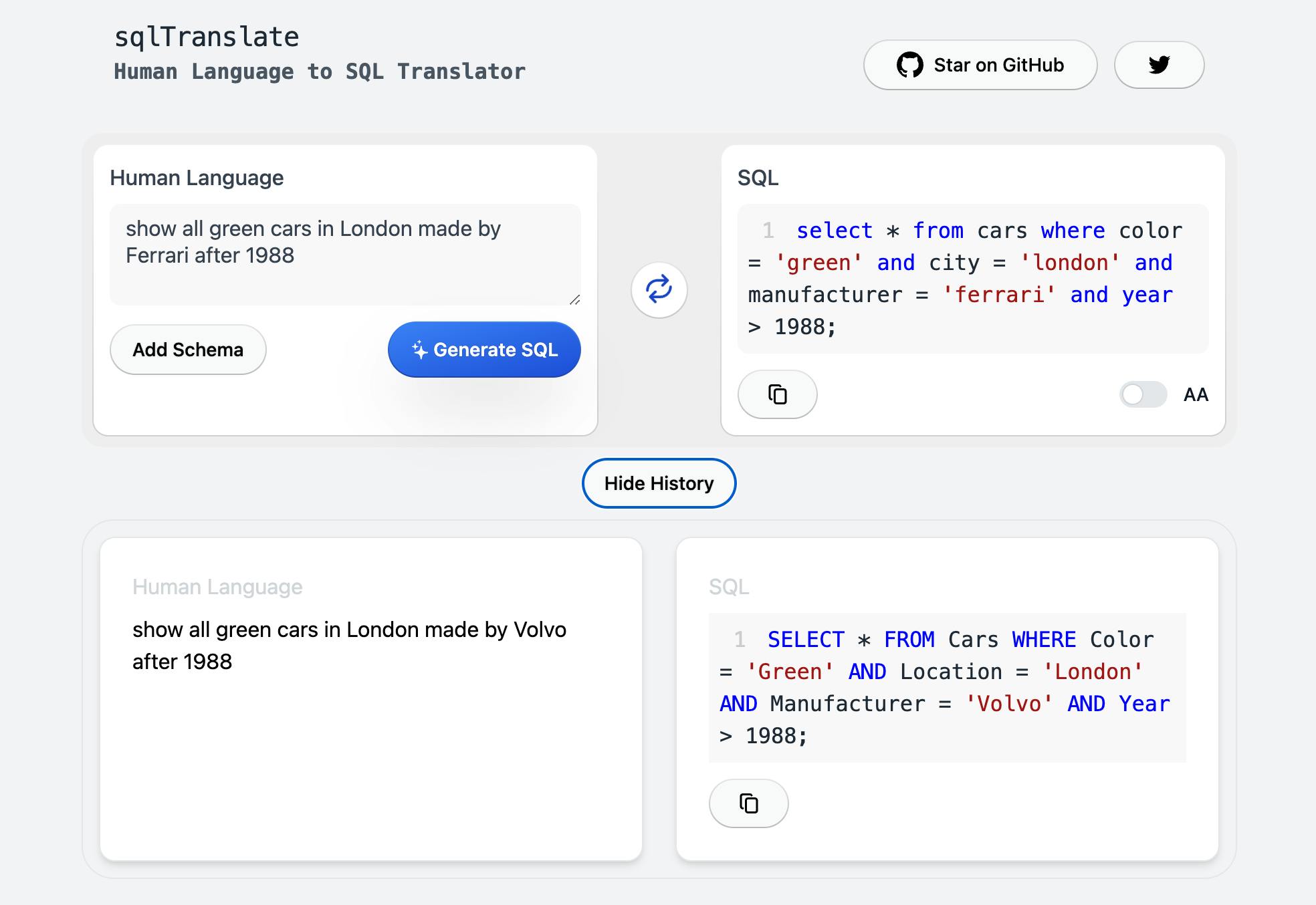The width and height of the screenshot is (1316, 905).
Task: Open the Twitter bird icon link
Action: pyautogui.click(x=1159, y=65)
